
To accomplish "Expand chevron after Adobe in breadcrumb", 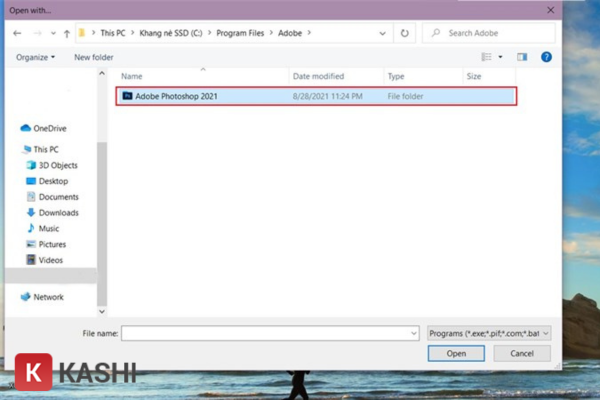I will pyautogui.click(x=309, y=33).
